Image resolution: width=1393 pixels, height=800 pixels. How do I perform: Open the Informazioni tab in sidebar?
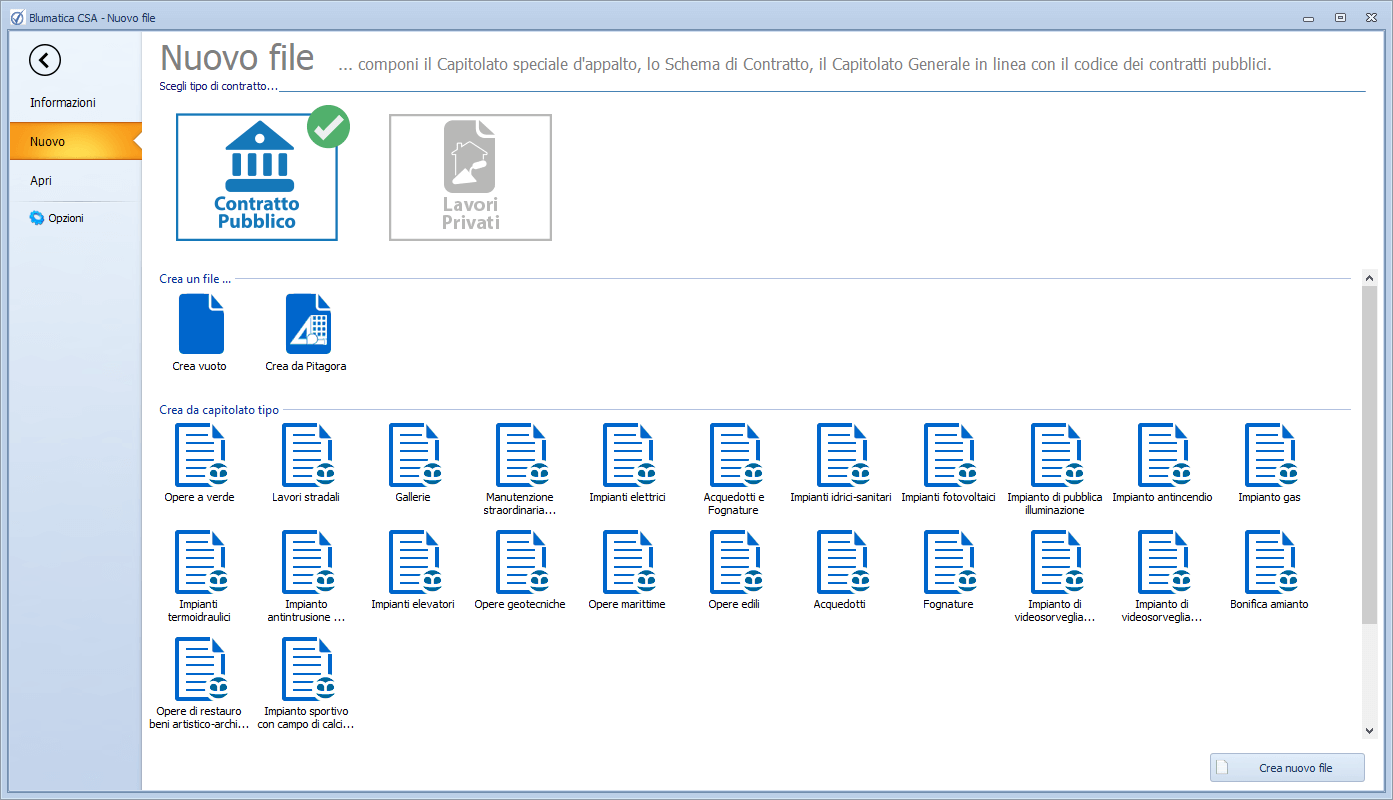click(63, 103)
